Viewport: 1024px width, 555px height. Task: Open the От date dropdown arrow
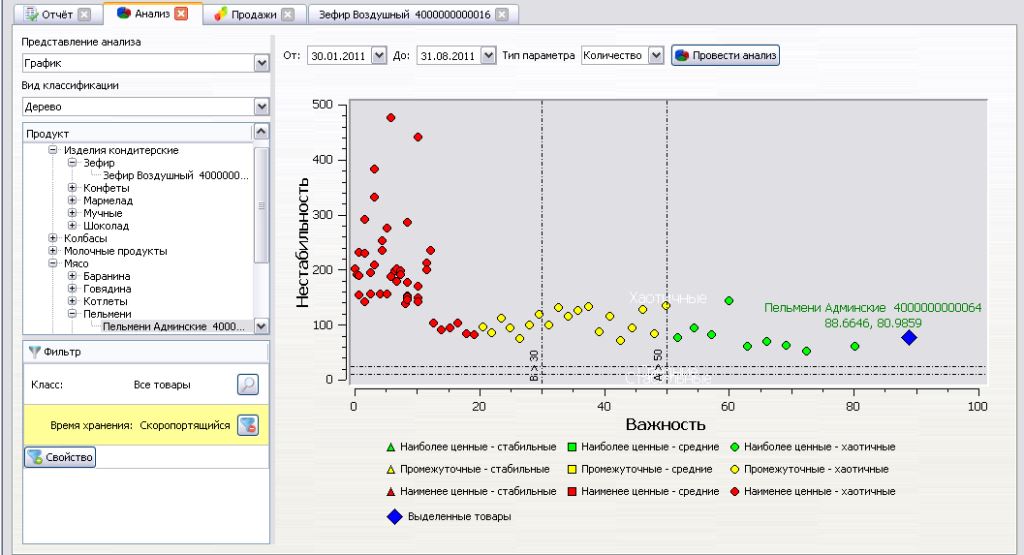click(379, 56)
